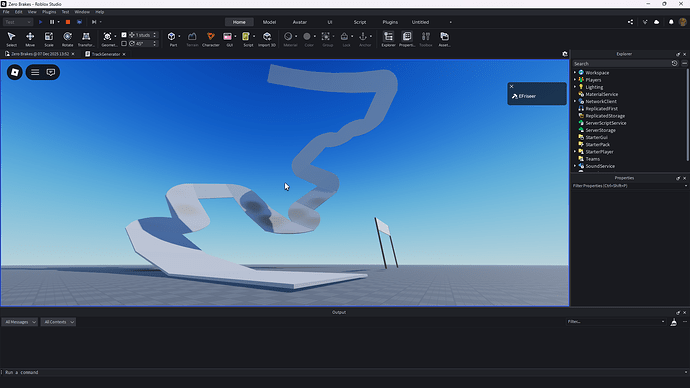Switch to the Script ribbon tab
Viewport: 690px width, 388px height.
pos(360,22)
